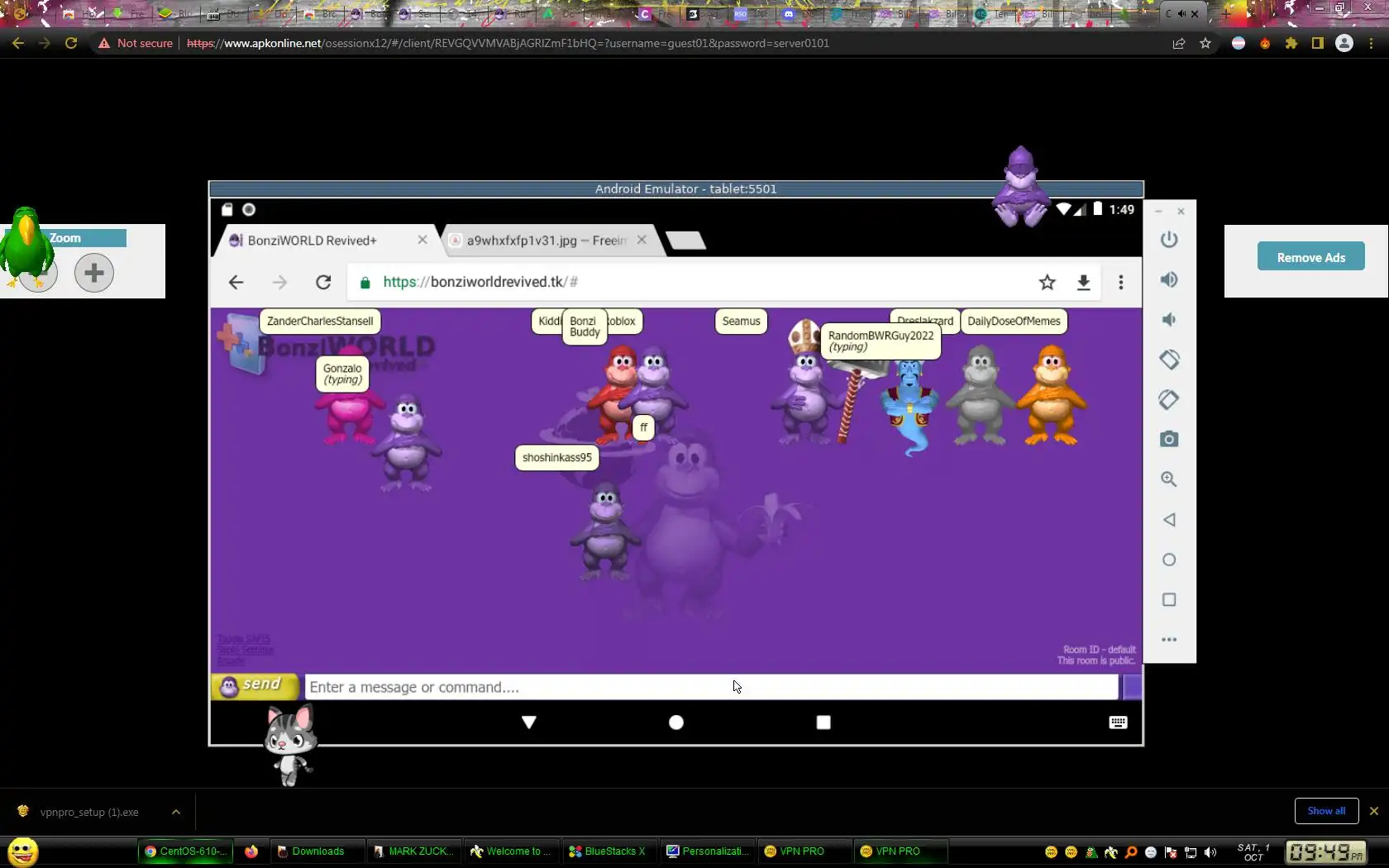Click the shoshinkass95 name tag

pos(557,458)
